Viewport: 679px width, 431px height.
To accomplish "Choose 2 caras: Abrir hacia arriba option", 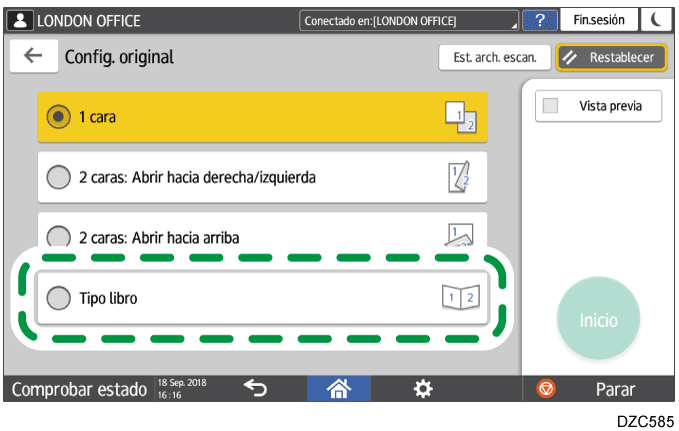I will (59, 238).
